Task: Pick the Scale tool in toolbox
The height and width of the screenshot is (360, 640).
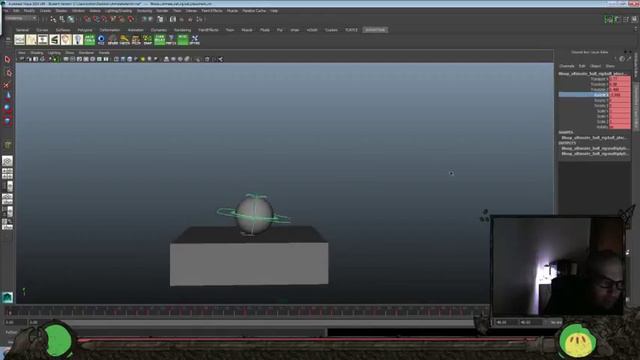Action: pyautogui.click(x=7, y=121)
